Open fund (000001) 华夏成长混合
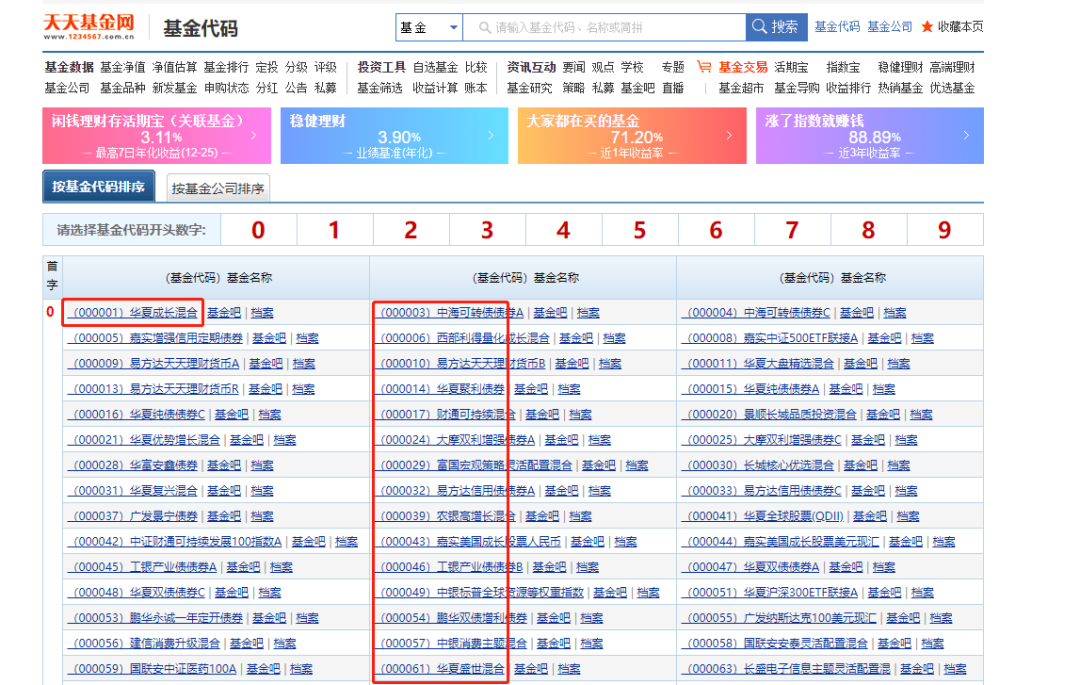This screenshot has width=1080, height=685. [135, 313]
